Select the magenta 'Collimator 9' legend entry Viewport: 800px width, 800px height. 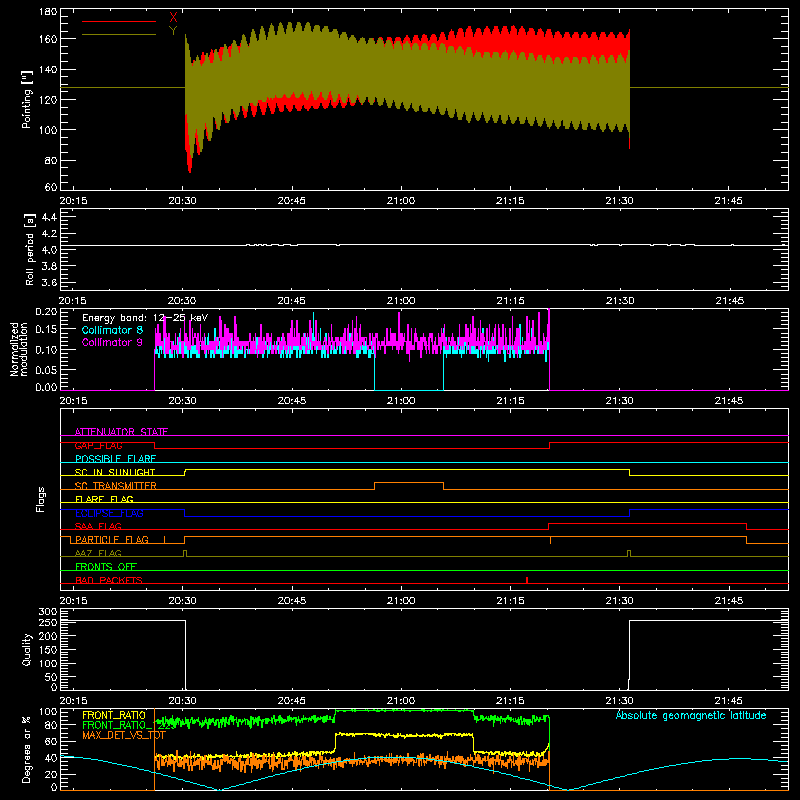[x=112, y=342]
